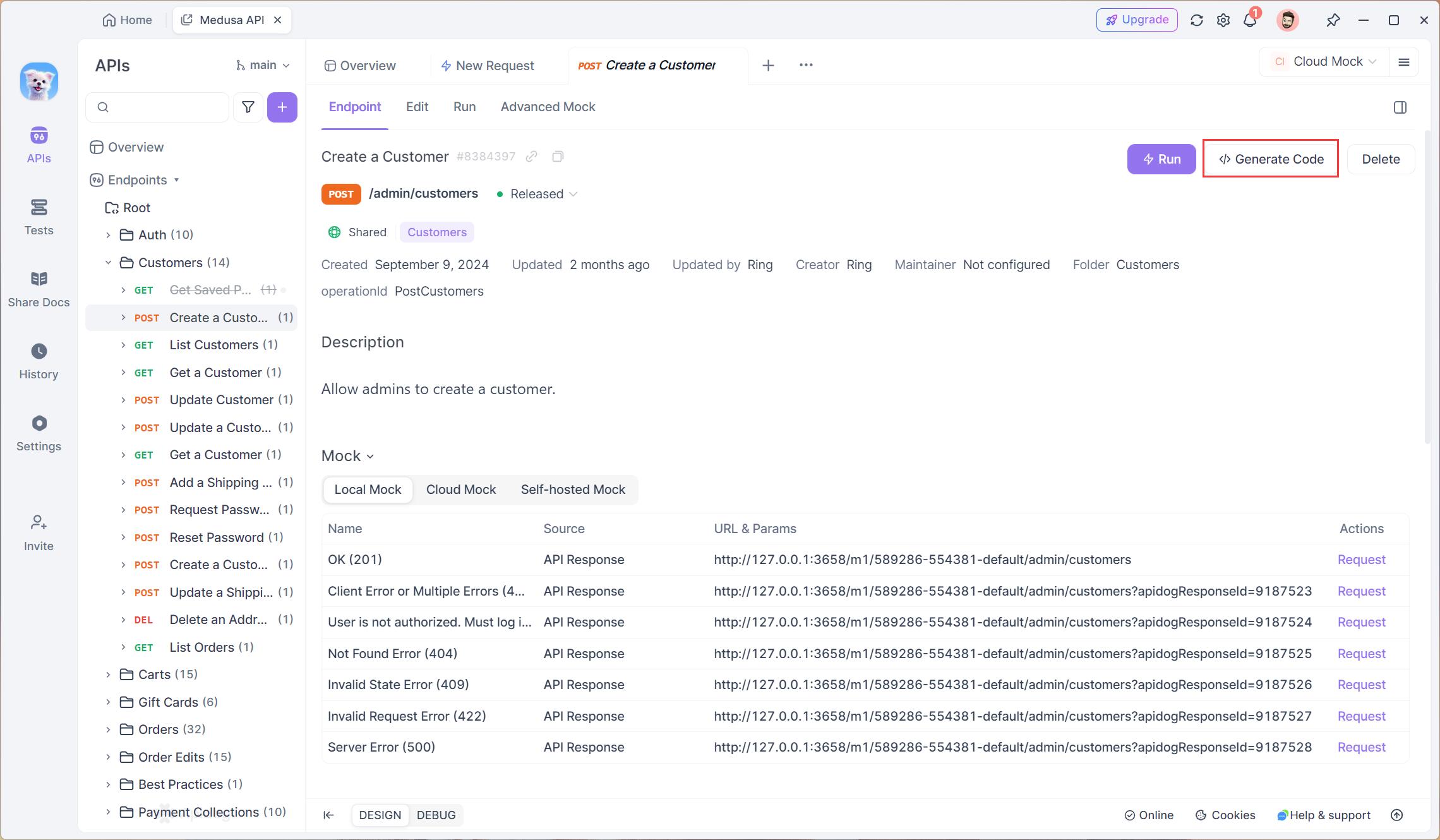Image resolution: width=1440 pixels, height=840 pixels.
Task: Click the copy icon after endpoint ID
Action: tap(558, 156)
